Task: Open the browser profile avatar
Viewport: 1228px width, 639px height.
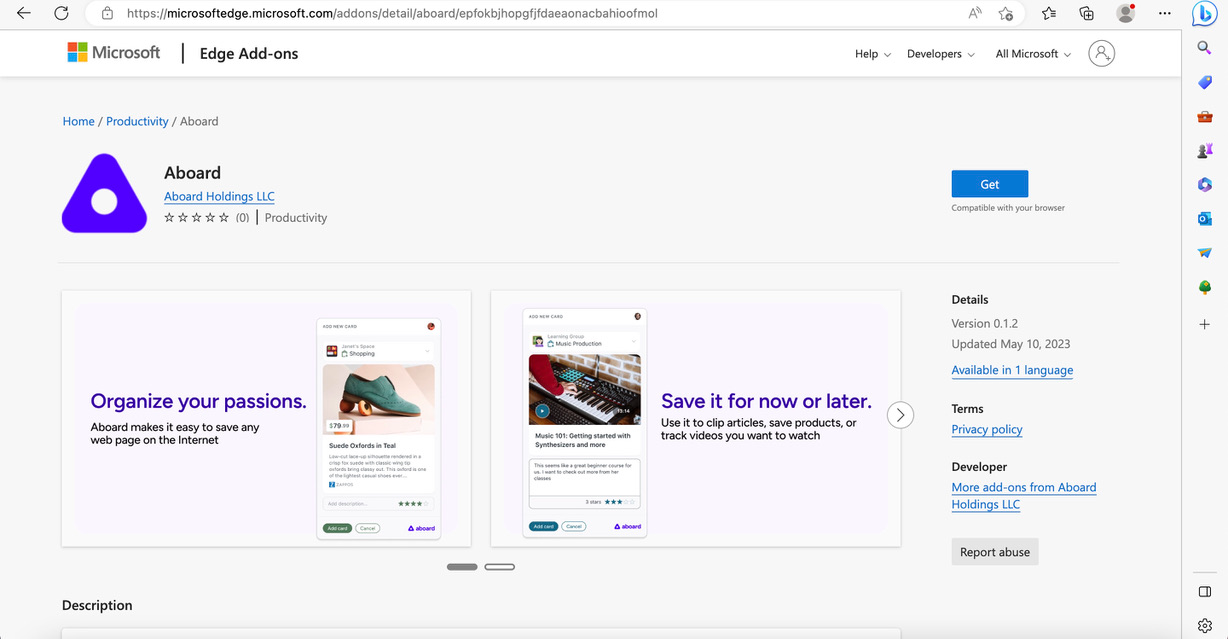Action: pos(1126,14)
